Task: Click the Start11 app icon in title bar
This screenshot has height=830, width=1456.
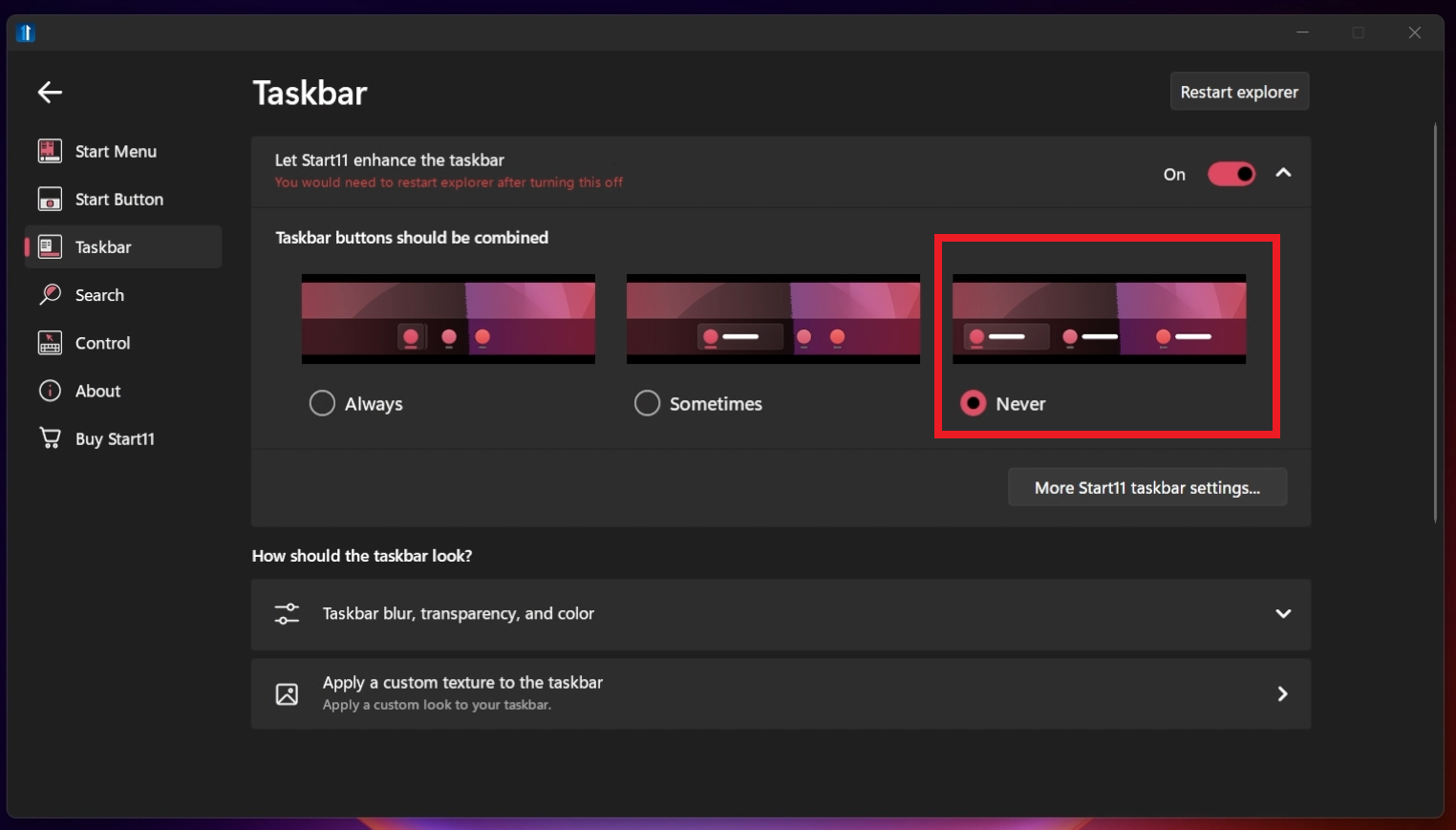Action: (x=26, y=32)
